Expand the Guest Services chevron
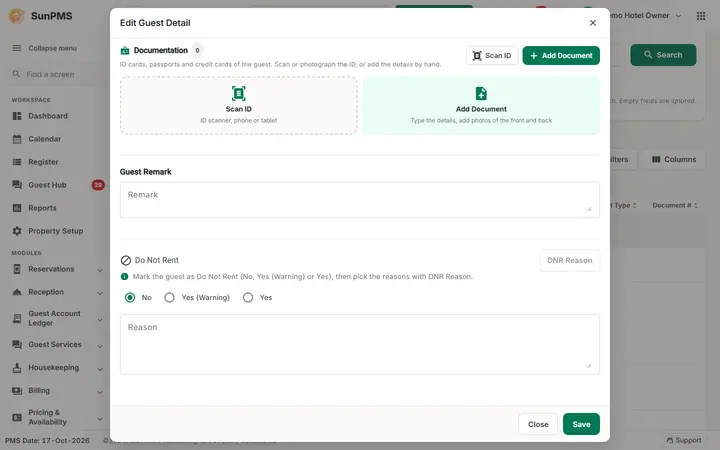 pos(100,345)
